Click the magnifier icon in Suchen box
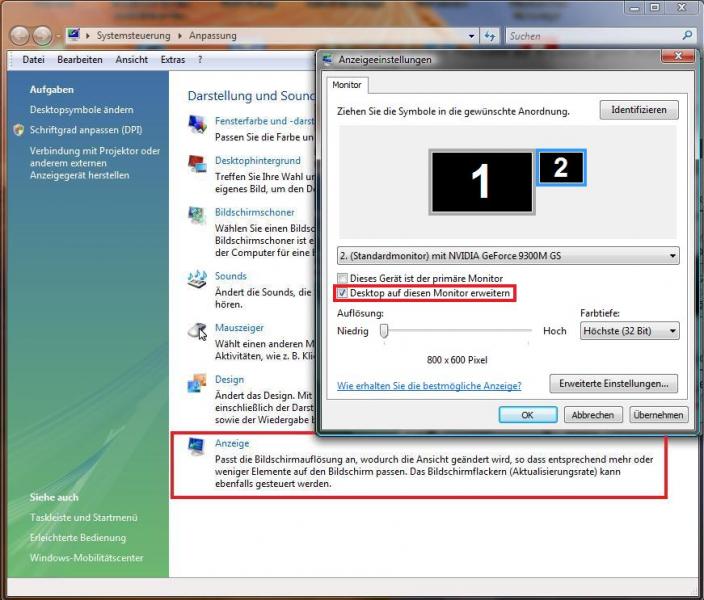Viewport: 704px width, 600px height. point(687,35)
